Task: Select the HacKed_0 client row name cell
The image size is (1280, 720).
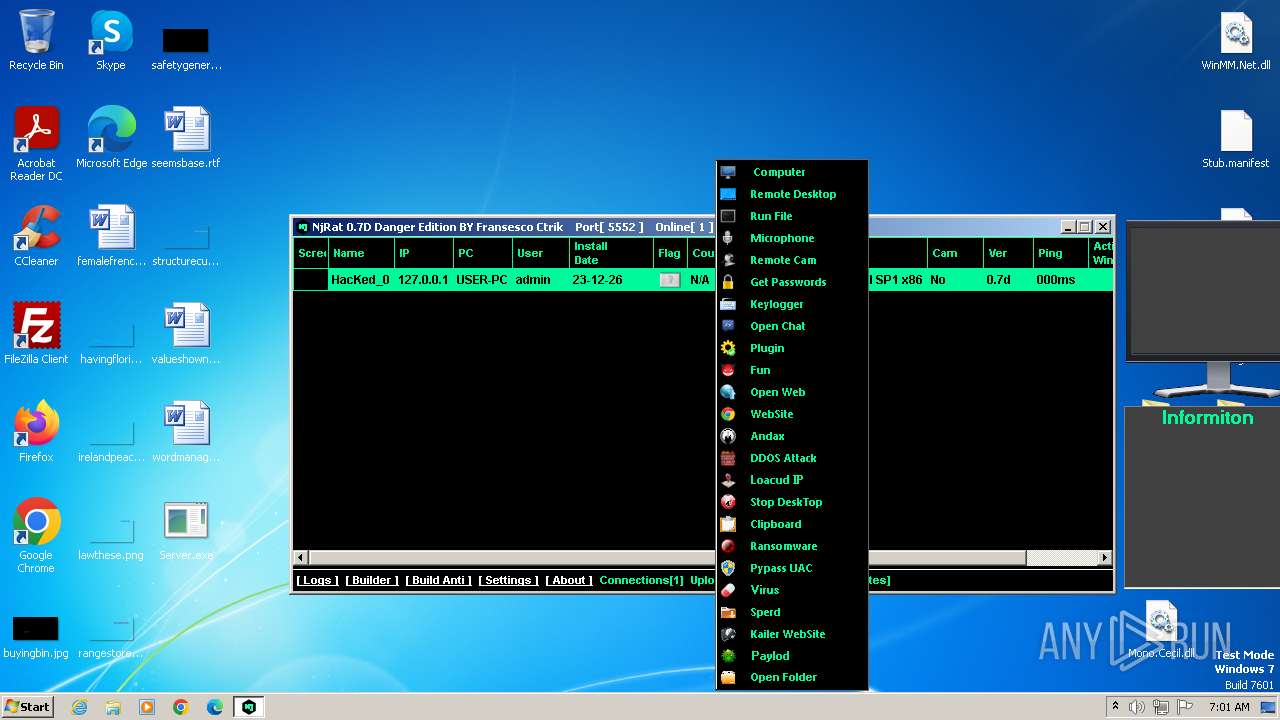Action: 360,280
